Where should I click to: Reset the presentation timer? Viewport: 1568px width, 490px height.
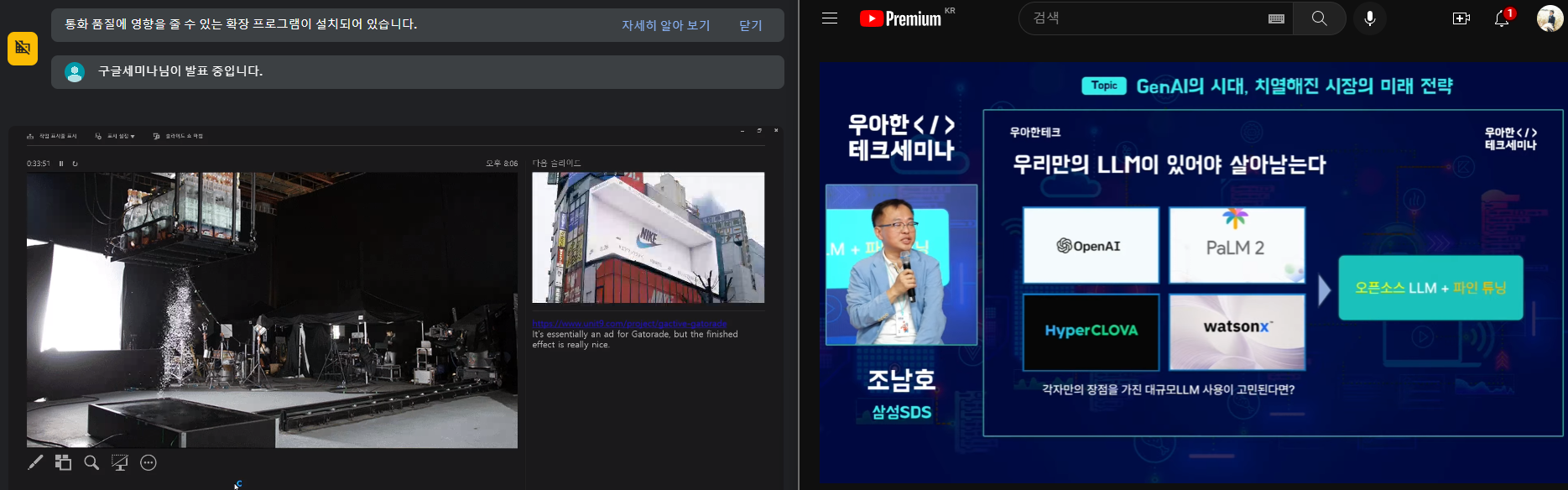coord(75,164)
